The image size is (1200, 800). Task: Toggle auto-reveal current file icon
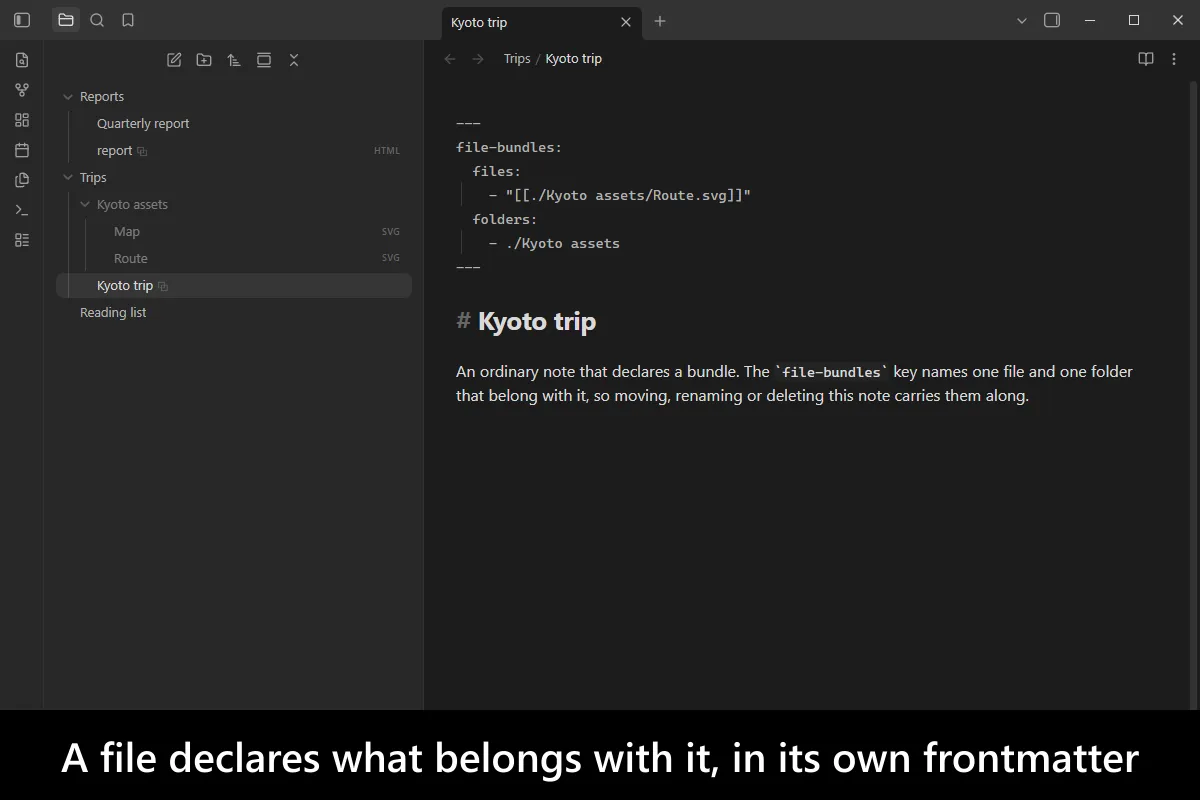pos(264,60)
